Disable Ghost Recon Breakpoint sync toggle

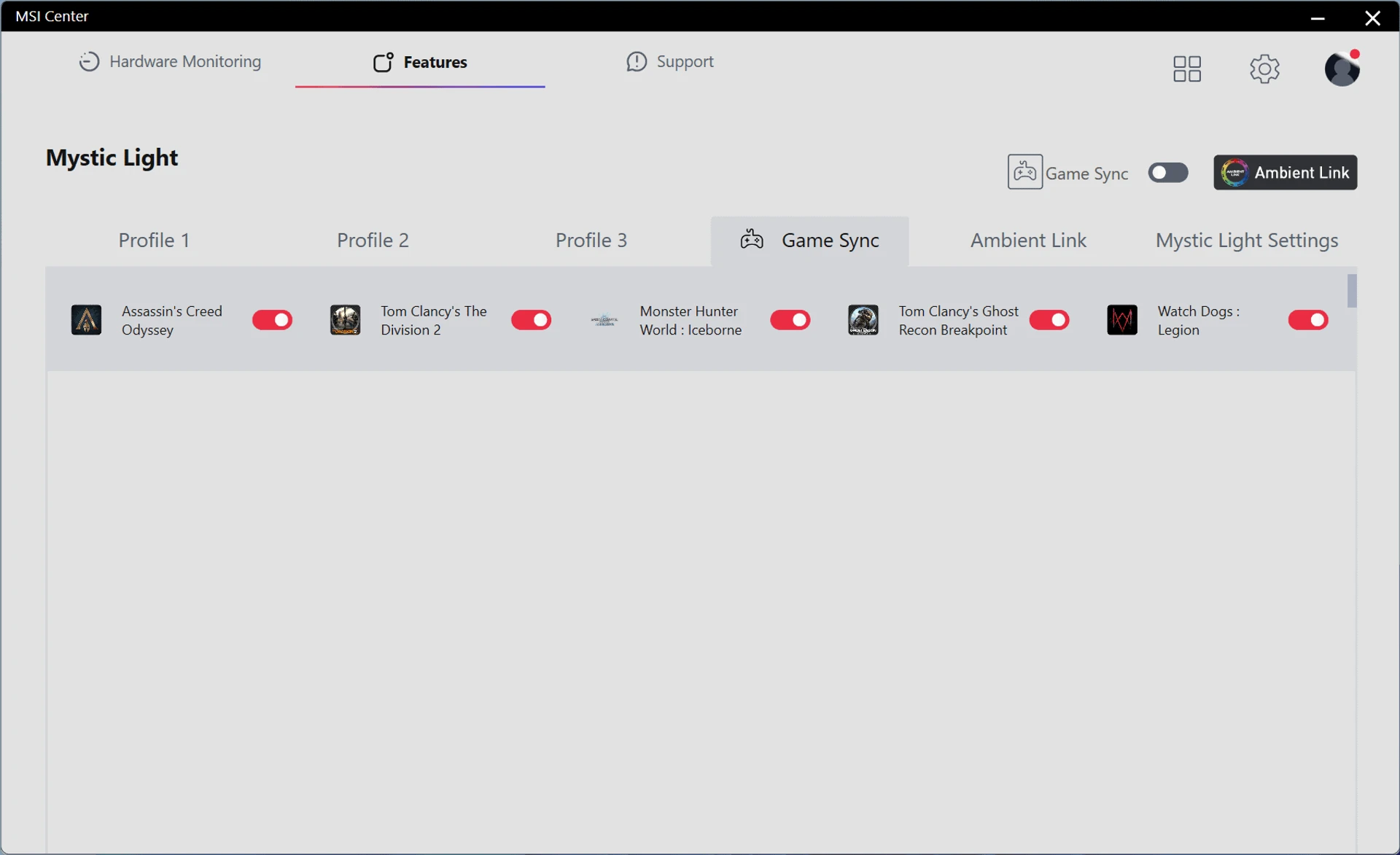pos(1049,320)
